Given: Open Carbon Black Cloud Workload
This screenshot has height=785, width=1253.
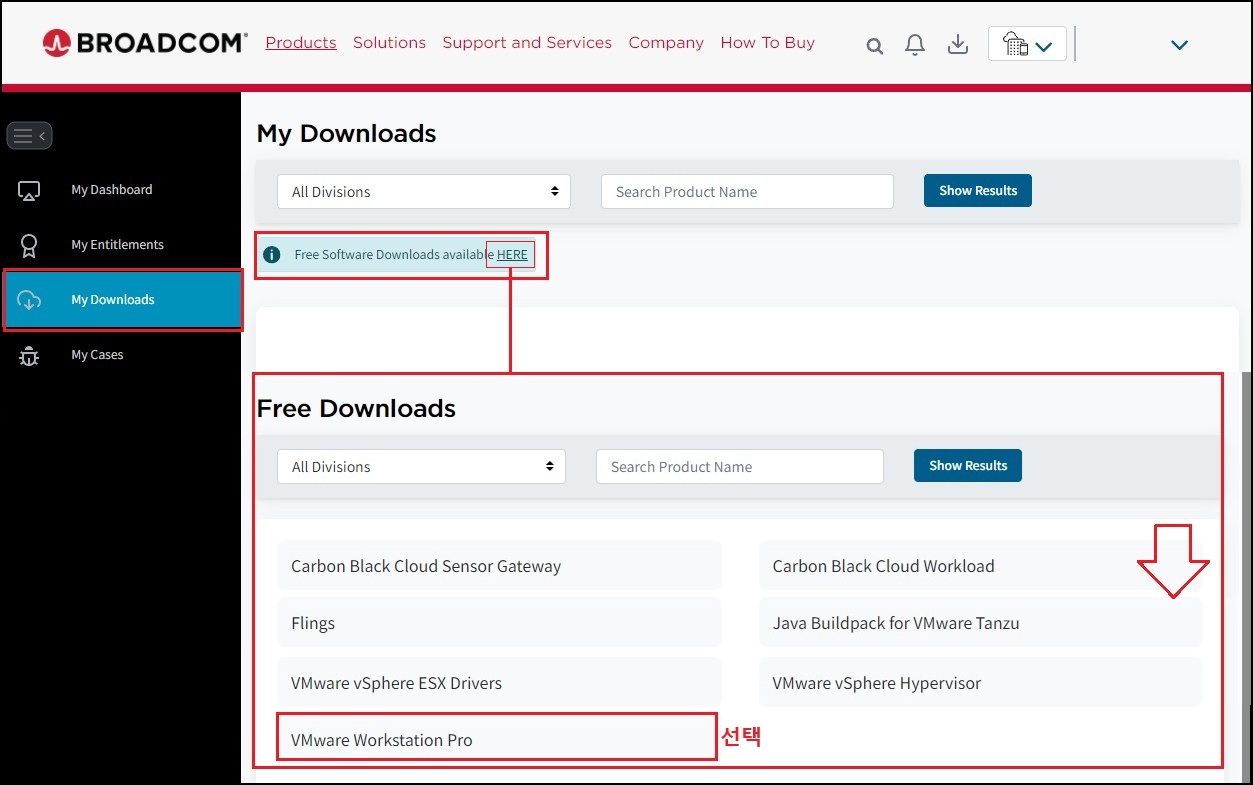Looking at the screenshot, I should pyautogui.click(x=980, y=566).
